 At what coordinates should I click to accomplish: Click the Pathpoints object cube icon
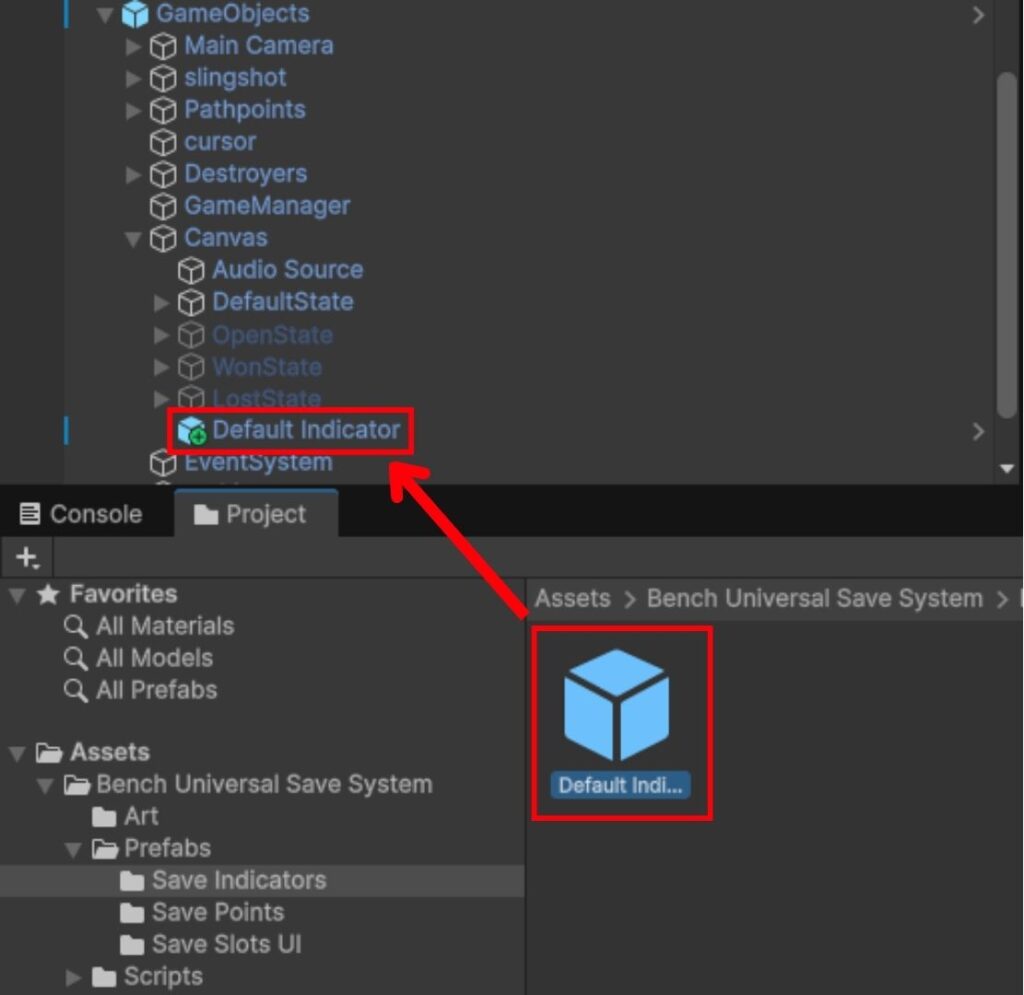pos(163,110)
